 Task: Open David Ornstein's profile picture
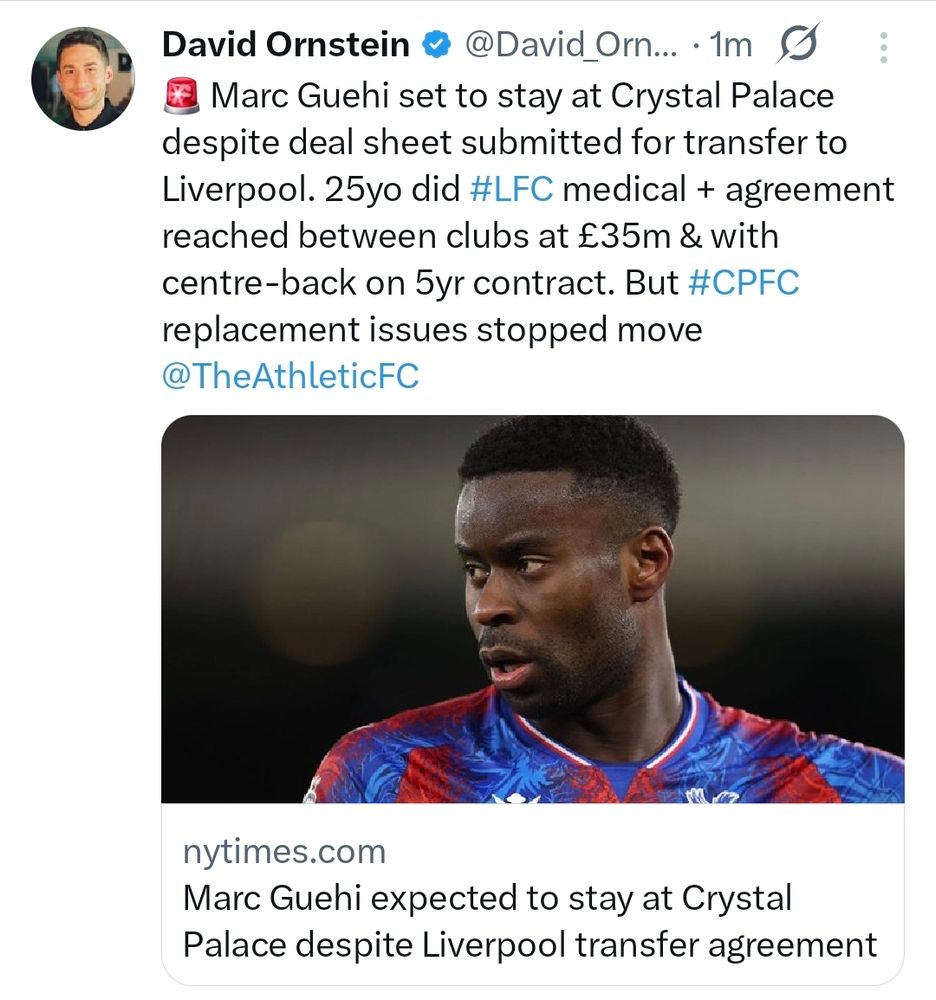tap(83, 78)
